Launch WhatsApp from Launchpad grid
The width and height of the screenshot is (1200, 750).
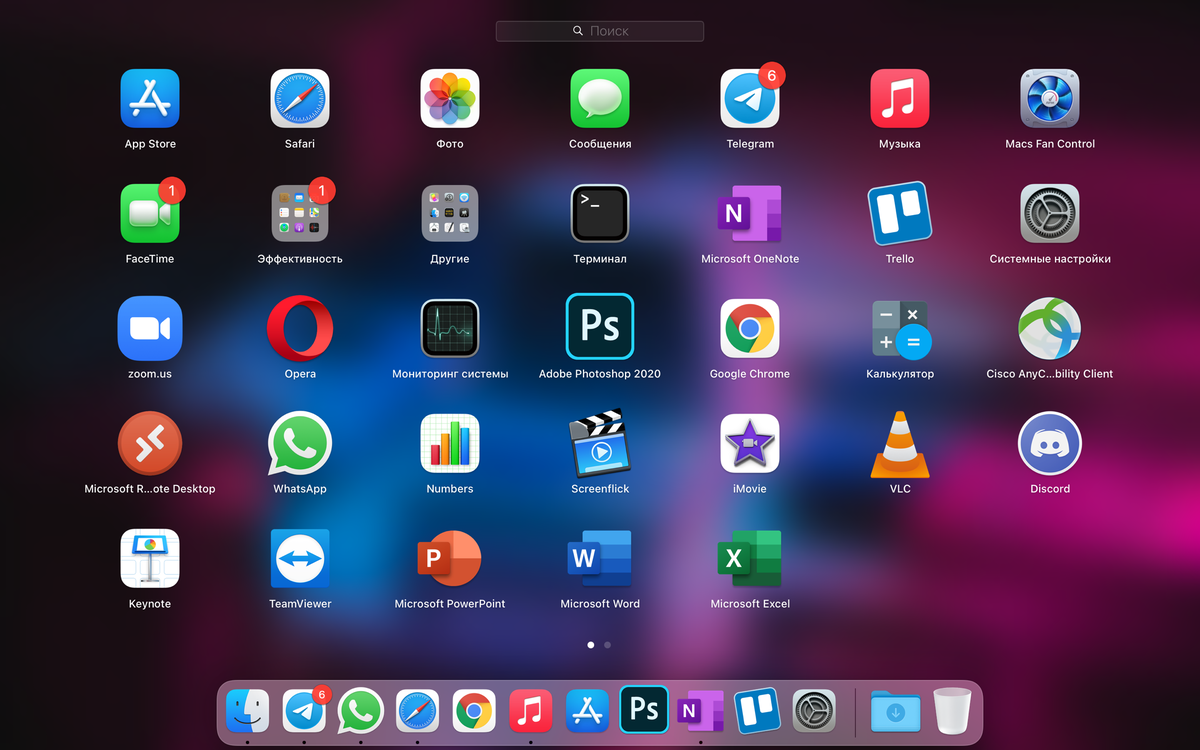pos(300,444)
